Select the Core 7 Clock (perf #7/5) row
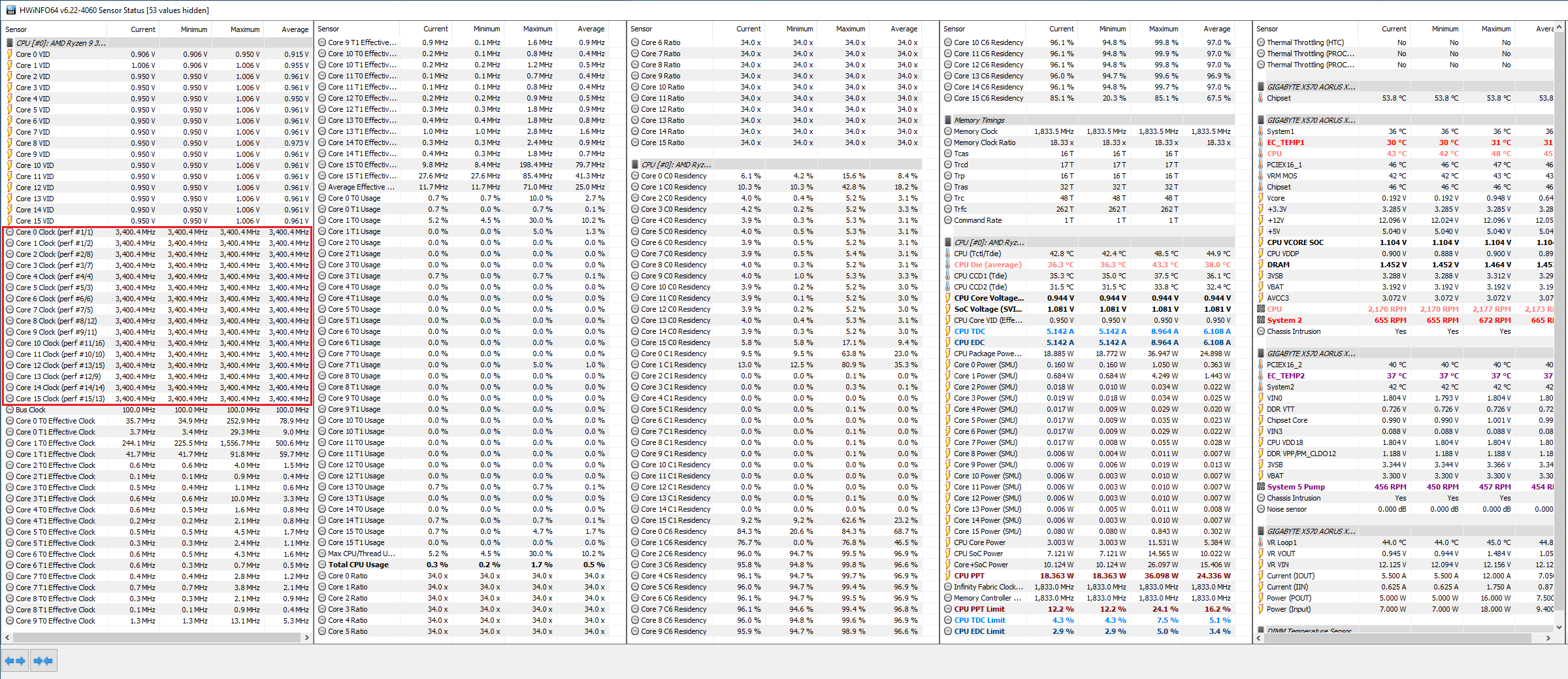This screenshot has height=679, width=1568. coord(157,310)
